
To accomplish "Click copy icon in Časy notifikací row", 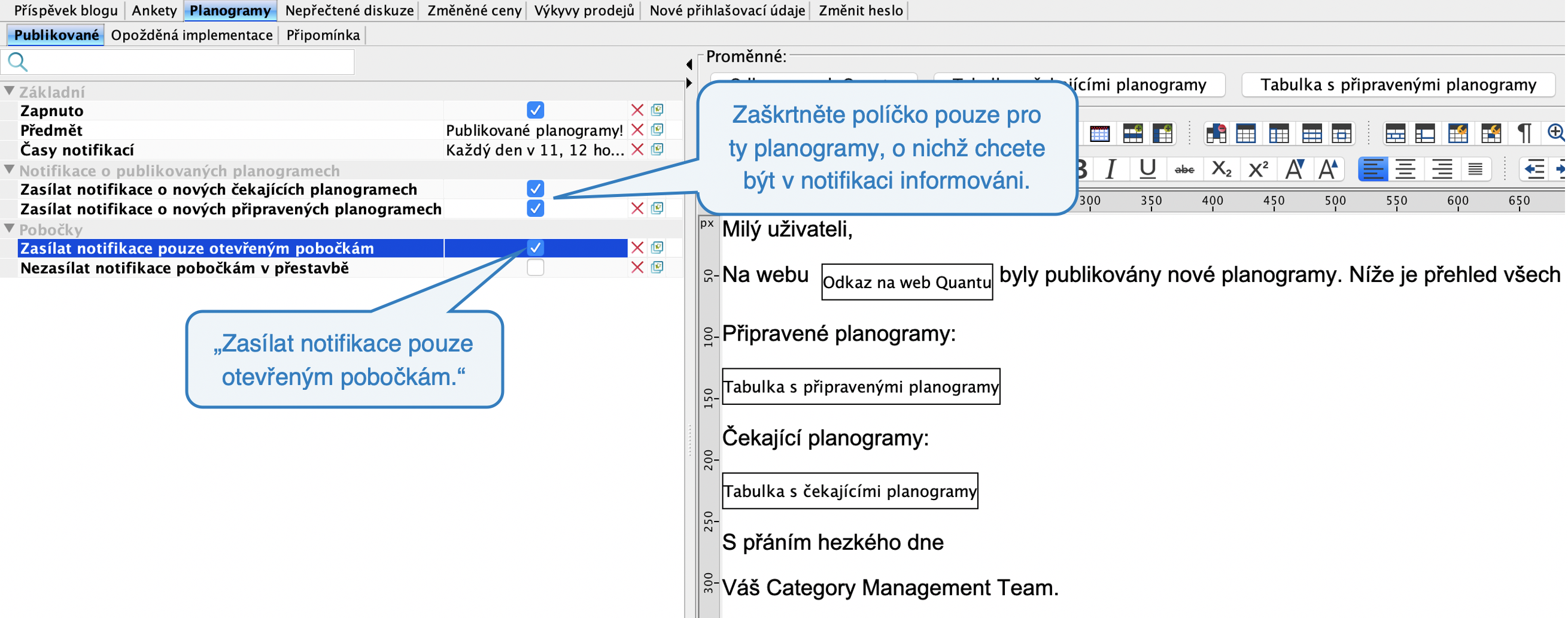I will pyautogui.click(x=658, y=149).
